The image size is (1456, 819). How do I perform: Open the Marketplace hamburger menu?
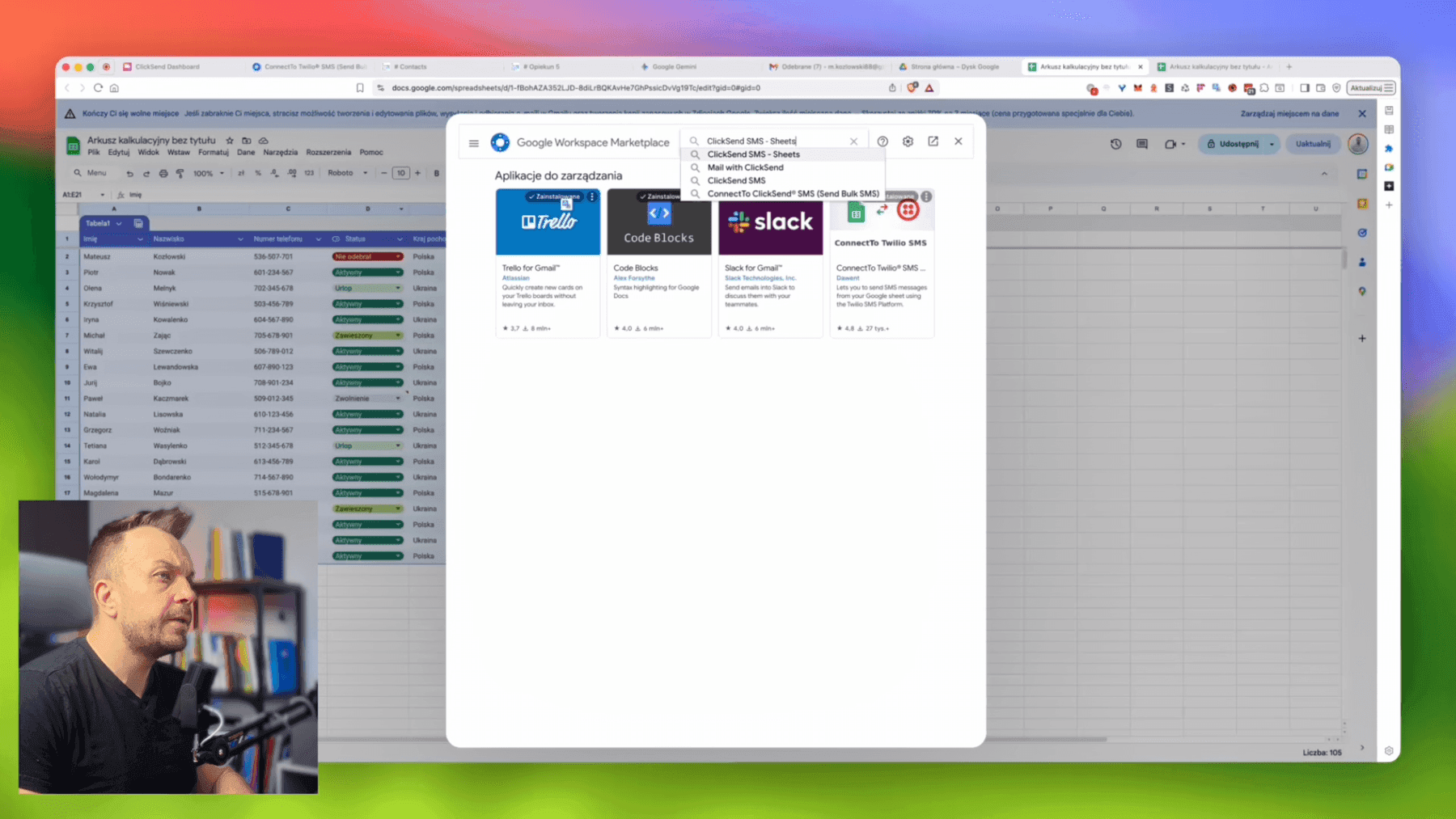click(x=473, y=142)
